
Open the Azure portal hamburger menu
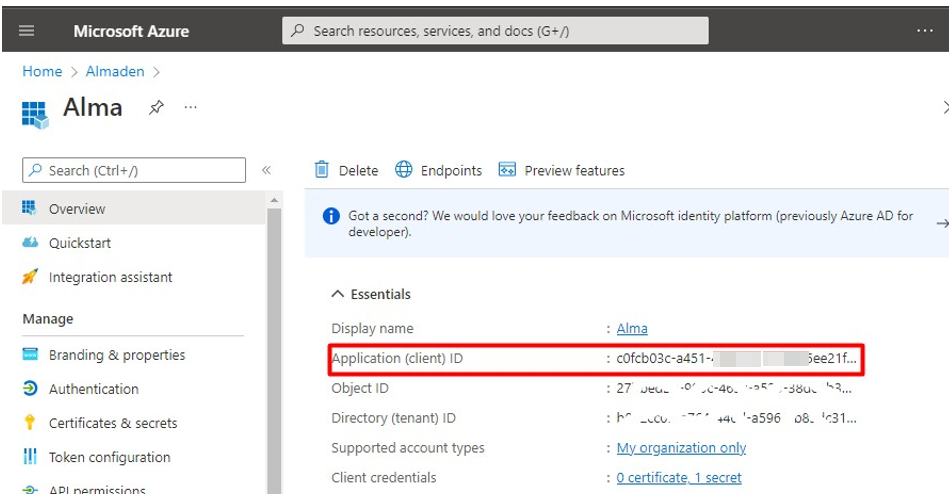27,31
